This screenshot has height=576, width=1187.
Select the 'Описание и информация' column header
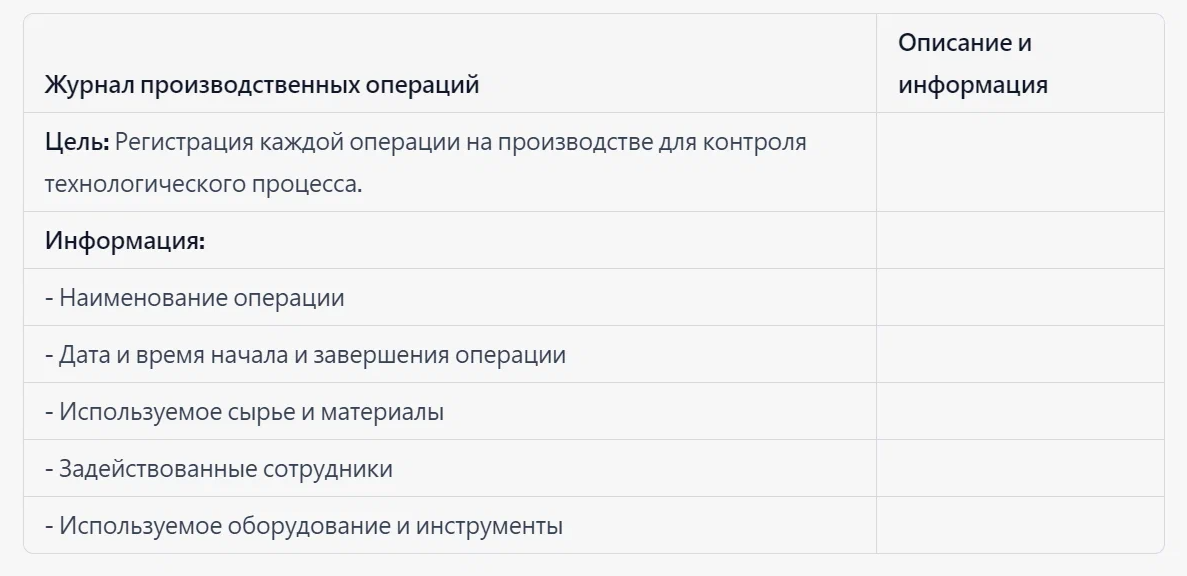point(1020,64)
